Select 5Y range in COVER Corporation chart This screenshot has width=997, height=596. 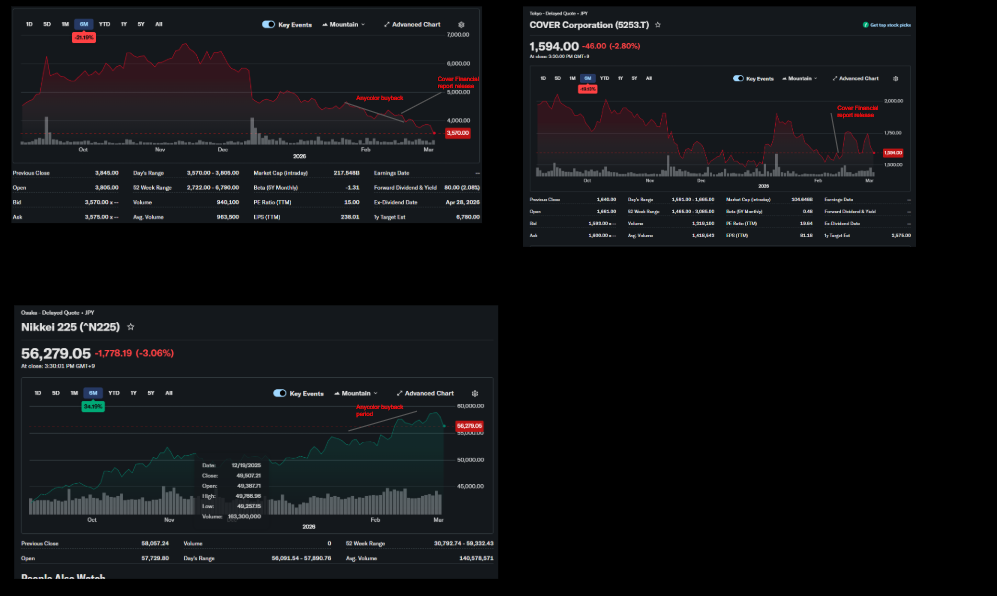634,78
